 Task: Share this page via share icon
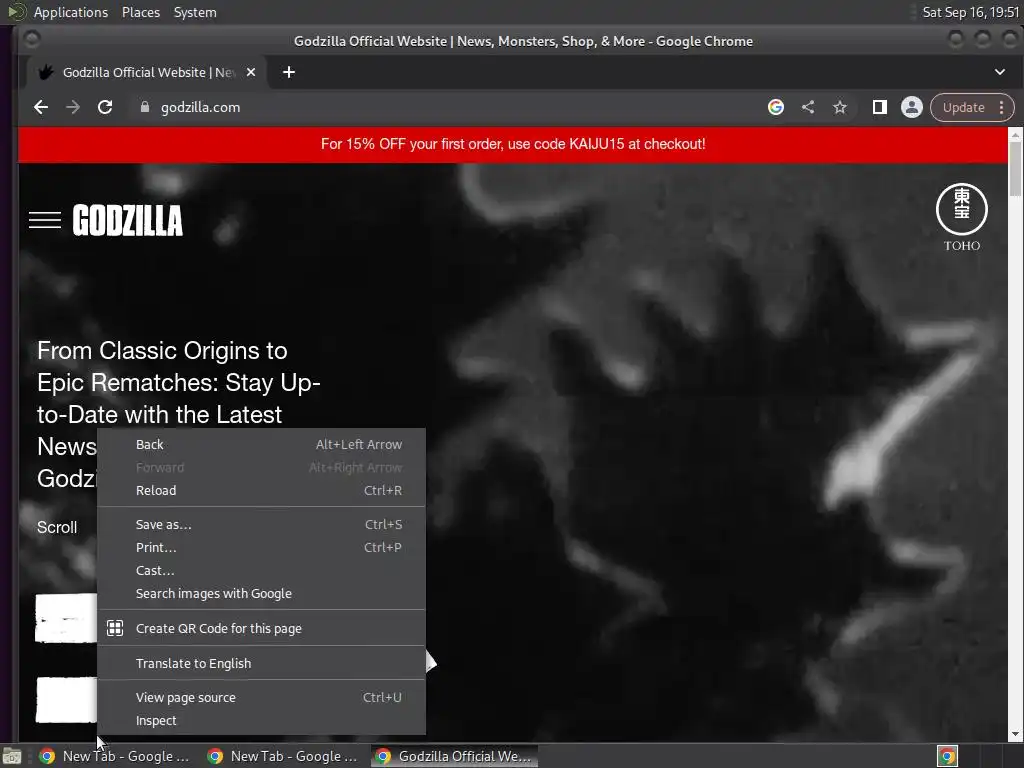(808, 107)
